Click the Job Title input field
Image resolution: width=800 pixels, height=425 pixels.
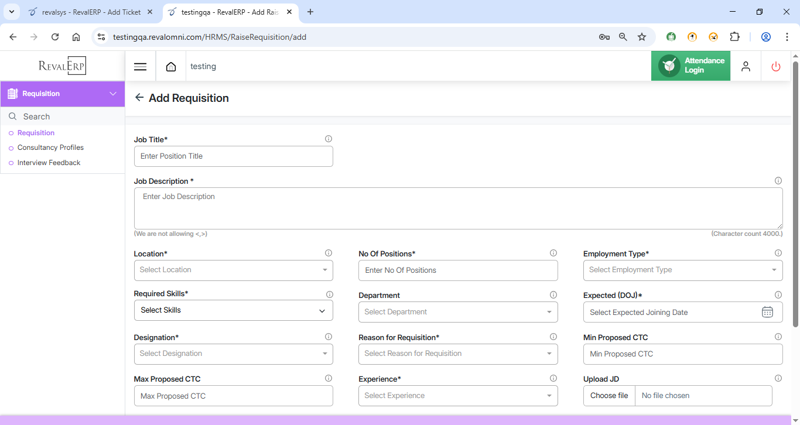233,157
